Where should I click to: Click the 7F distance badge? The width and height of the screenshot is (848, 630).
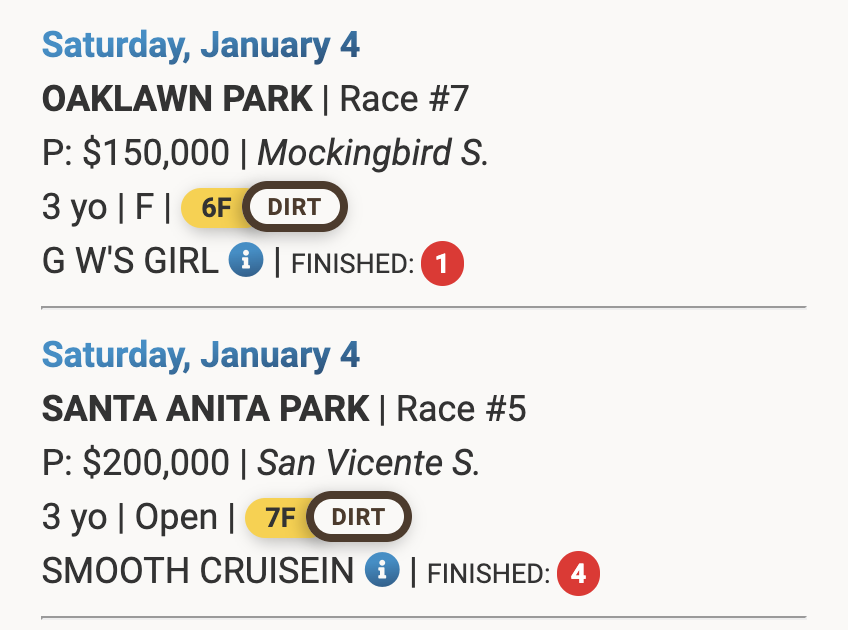(x=280, y=518)
